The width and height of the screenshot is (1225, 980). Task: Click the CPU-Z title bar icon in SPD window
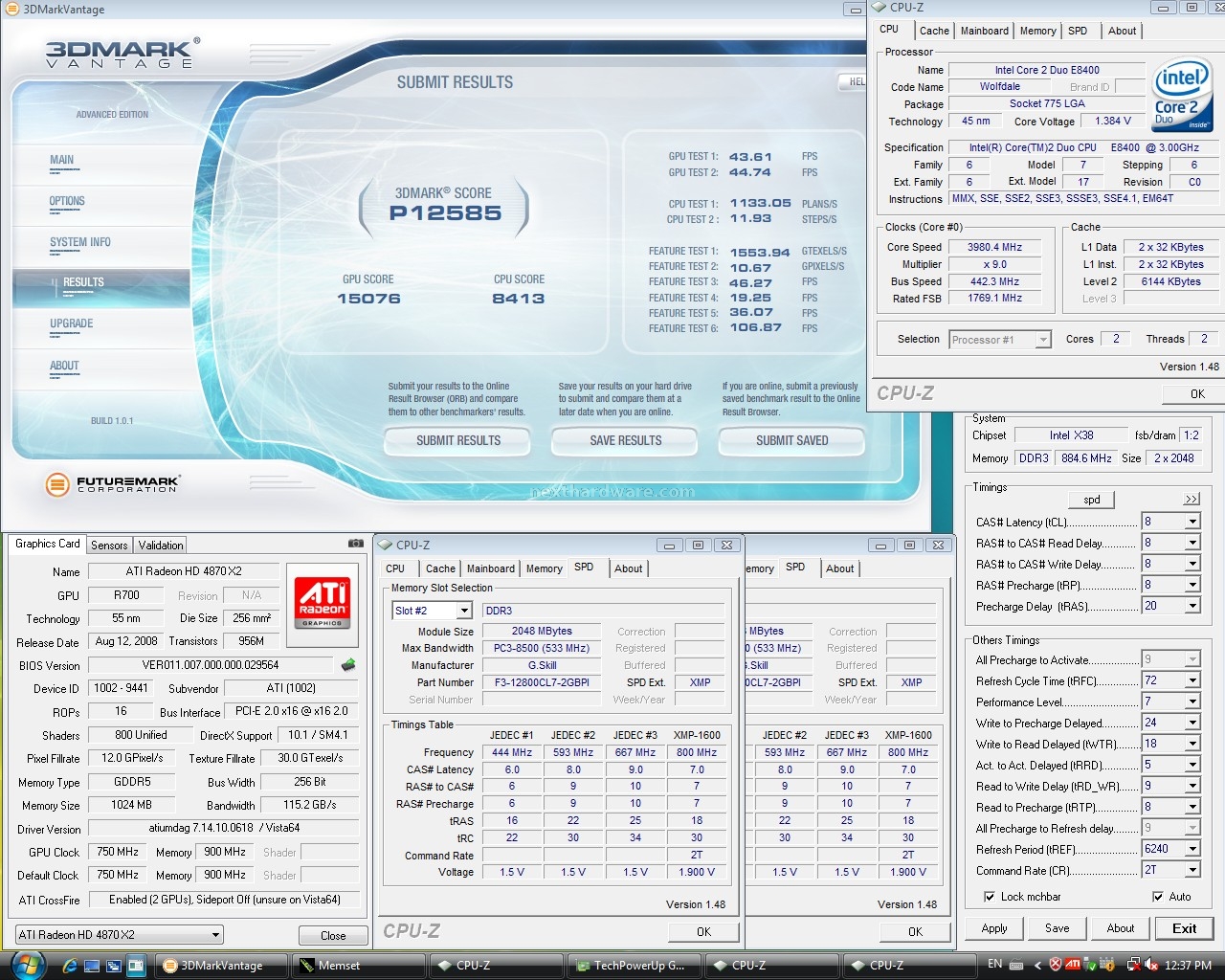pos(387,545)
